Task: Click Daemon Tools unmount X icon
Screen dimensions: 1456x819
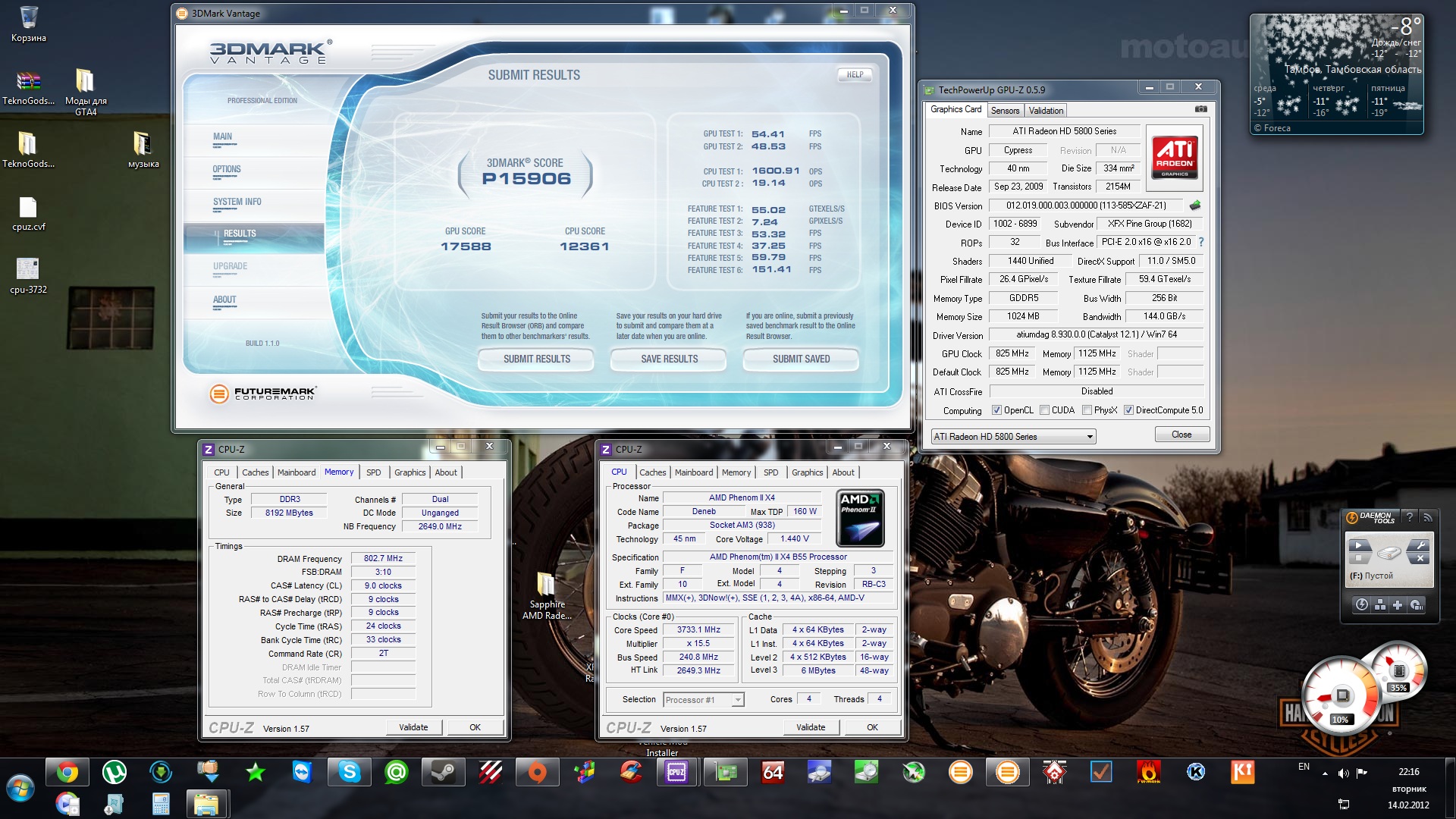Action: pos(1420,559)
